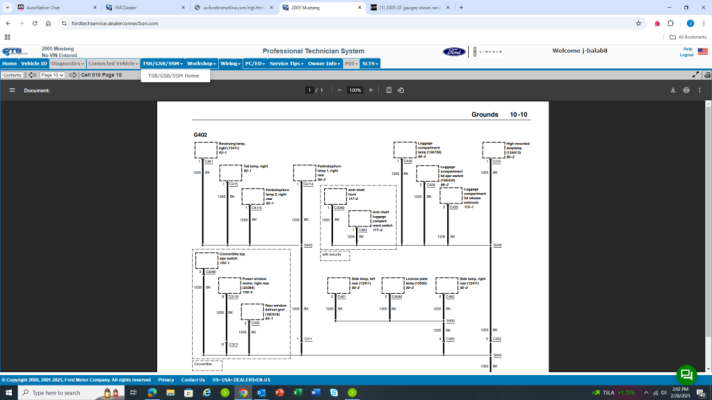This screenshot has width=712, height=400.
Task: Bookmark this page with the star
Action: coord(638,23)
